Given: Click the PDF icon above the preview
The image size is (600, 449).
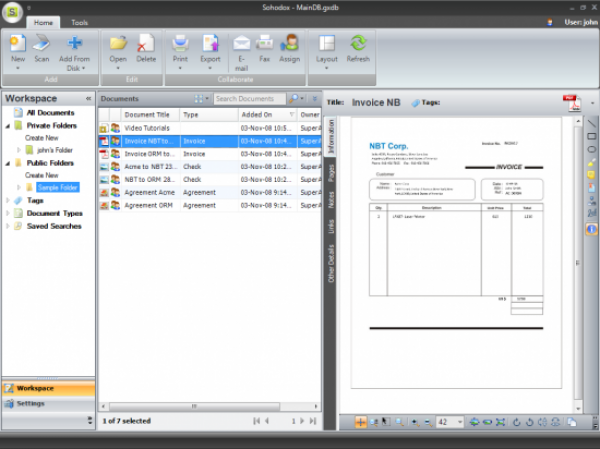Looking at the screenshot, I should click(570, 103).
